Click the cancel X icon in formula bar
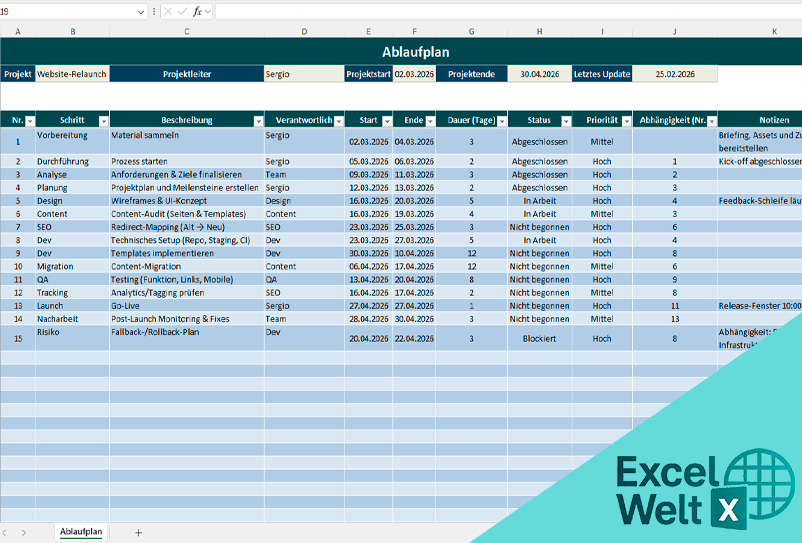Screen dimensions: 802x543 tap(168, 11)
